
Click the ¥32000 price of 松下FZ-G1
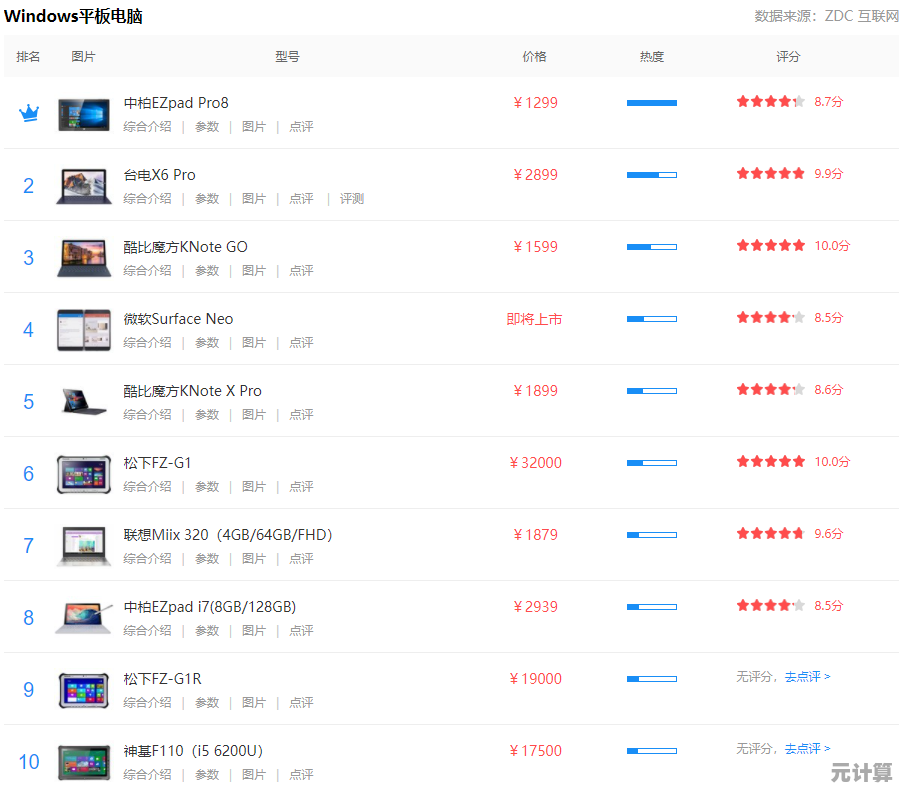[x=535, y=463]
